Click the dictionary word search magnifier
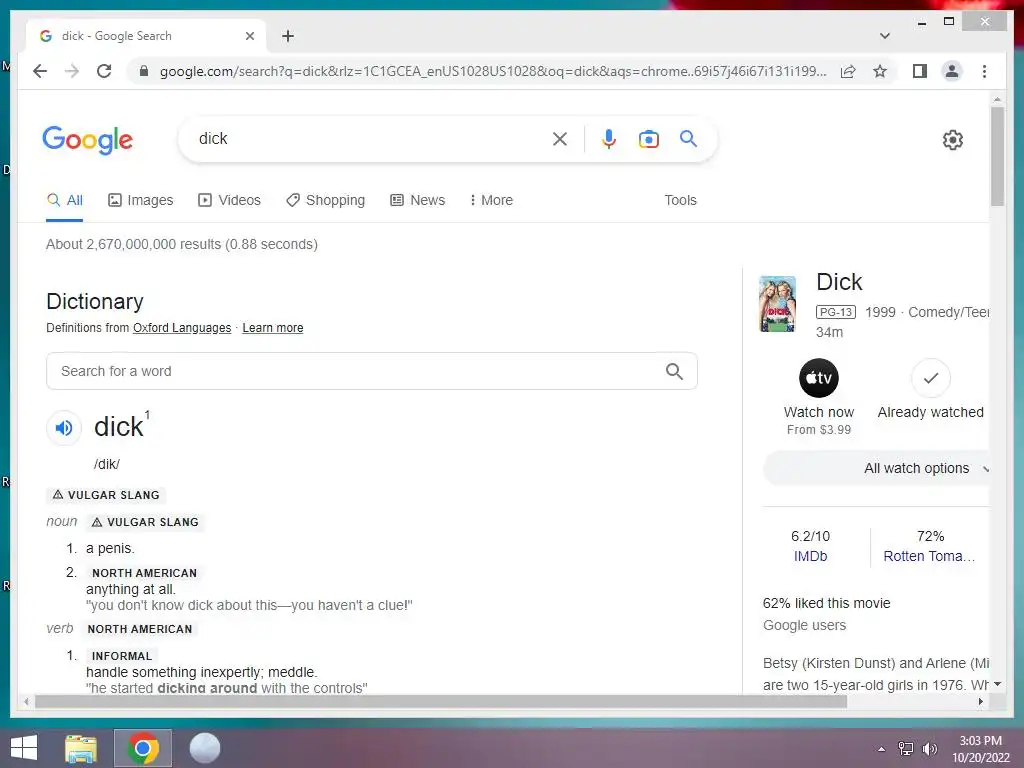This screenshot has width=1024, height=768. 674,371
